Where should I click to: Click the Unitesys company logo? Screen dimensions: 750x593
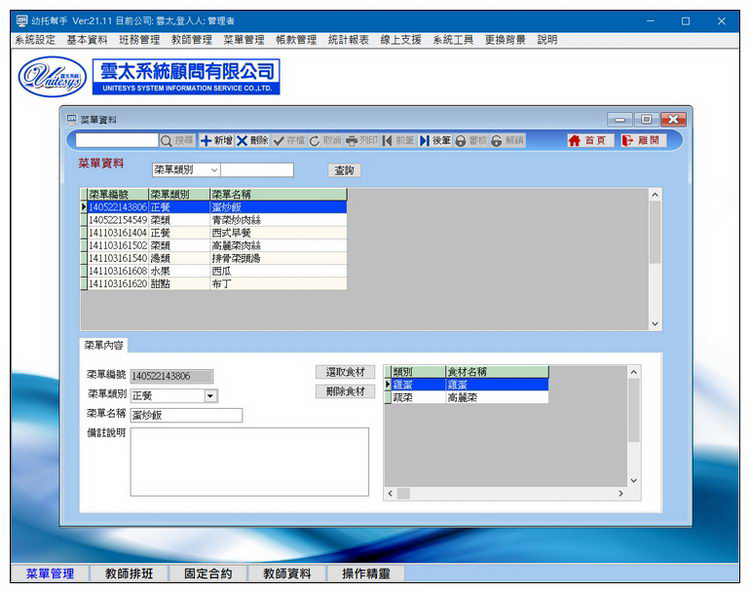(x=52, y=76)
